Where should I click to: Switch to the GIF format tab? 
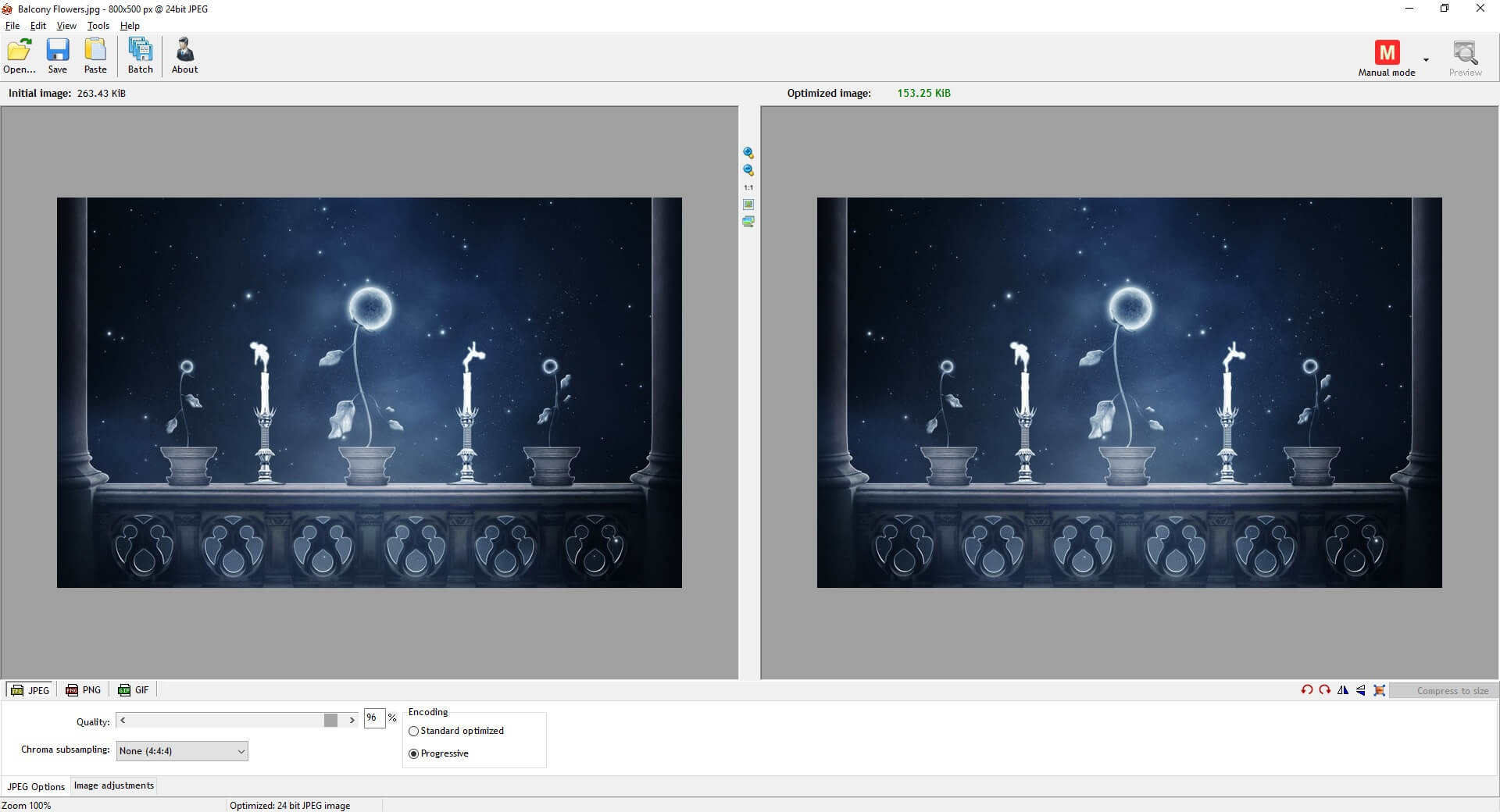[134, 690]
